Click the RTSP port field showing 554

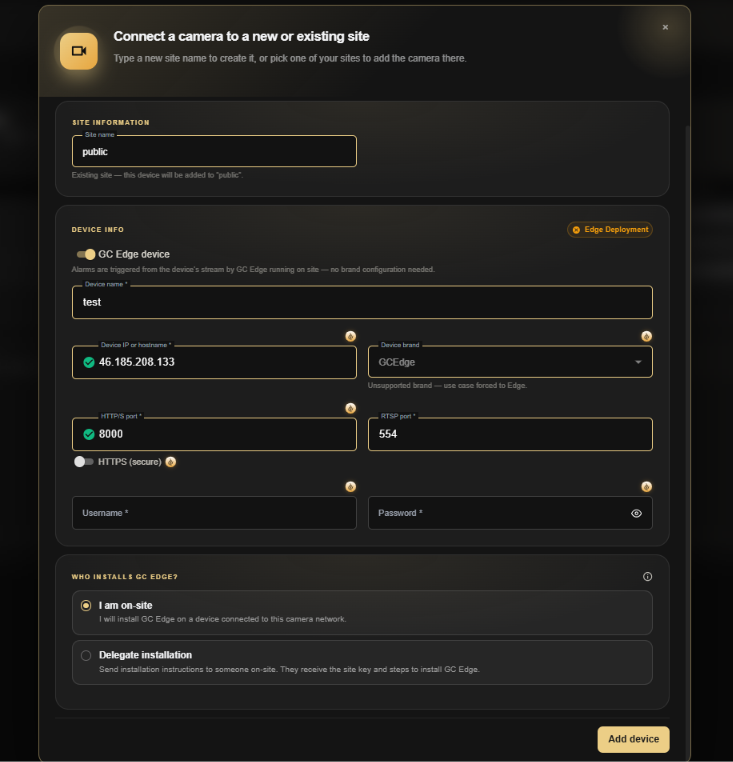[510, 434]
